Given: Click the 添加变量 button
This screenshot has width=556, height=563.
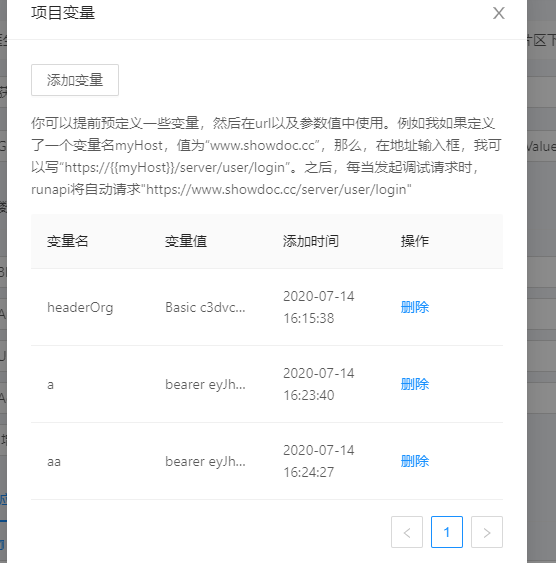Looking at the screenshot, I should (75, 80).
